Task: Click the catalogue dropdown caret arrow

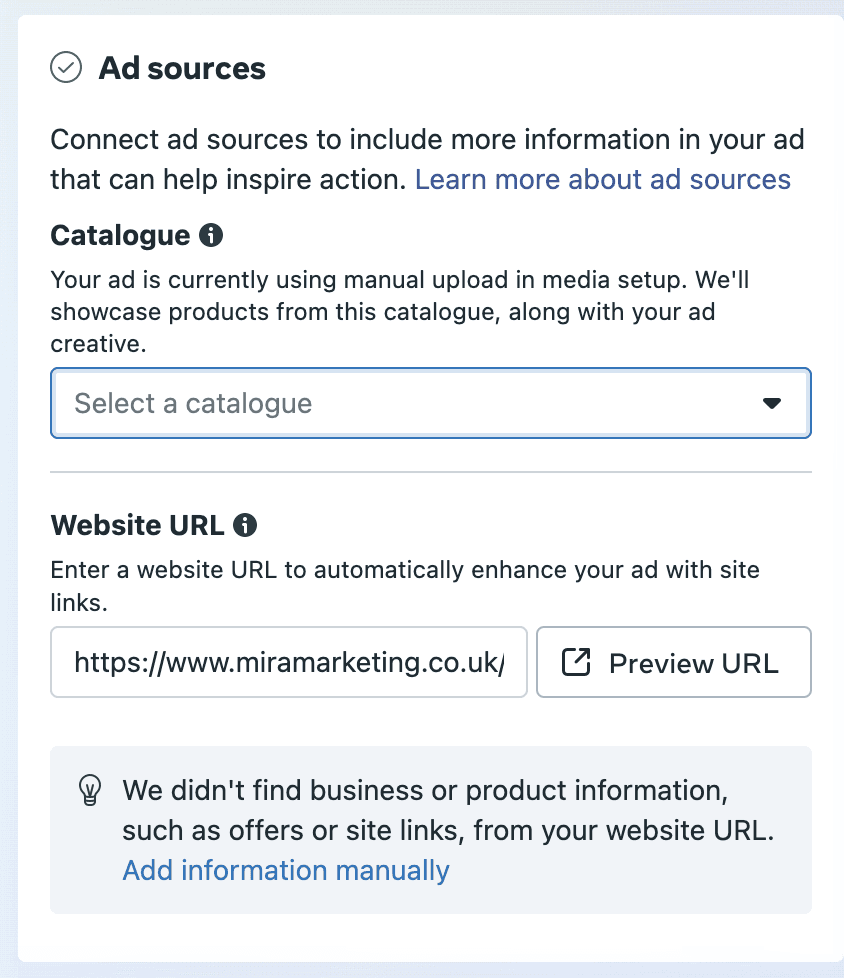Action: coord(772,403)
